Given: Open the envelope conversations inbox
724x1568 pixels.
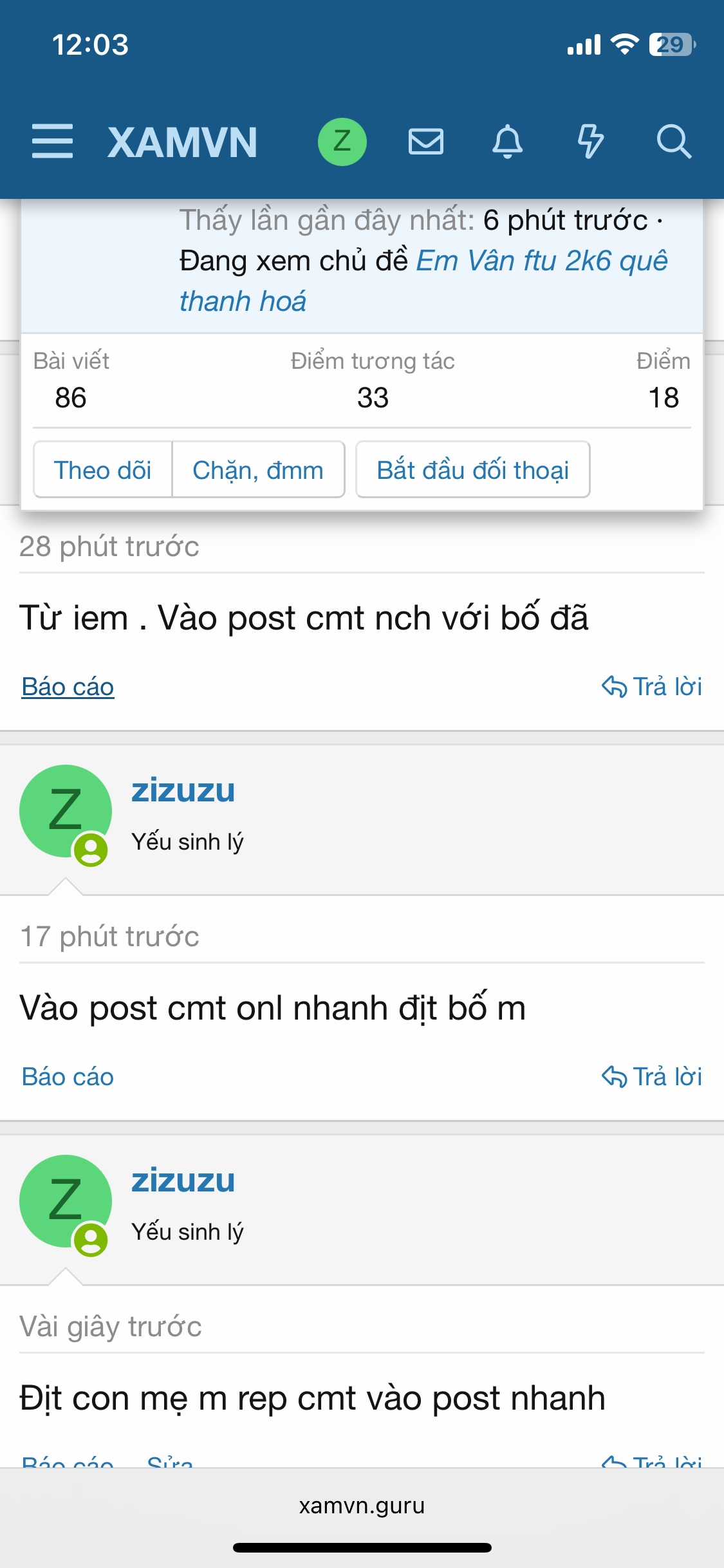Looking at the screenshot, I should 426,142.
